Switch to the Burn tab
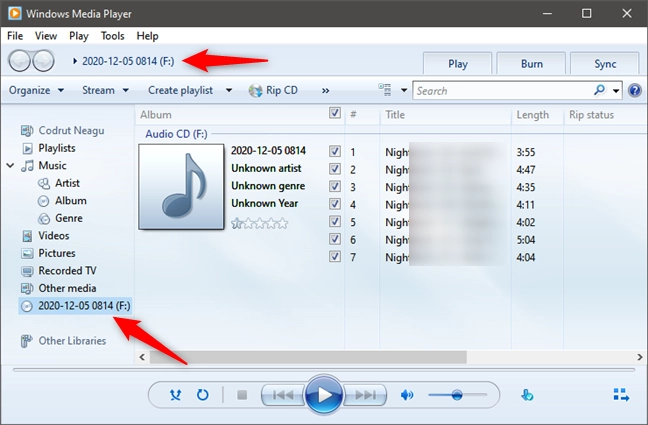Viewport: 648px width, 425px height. click(531, 64)
